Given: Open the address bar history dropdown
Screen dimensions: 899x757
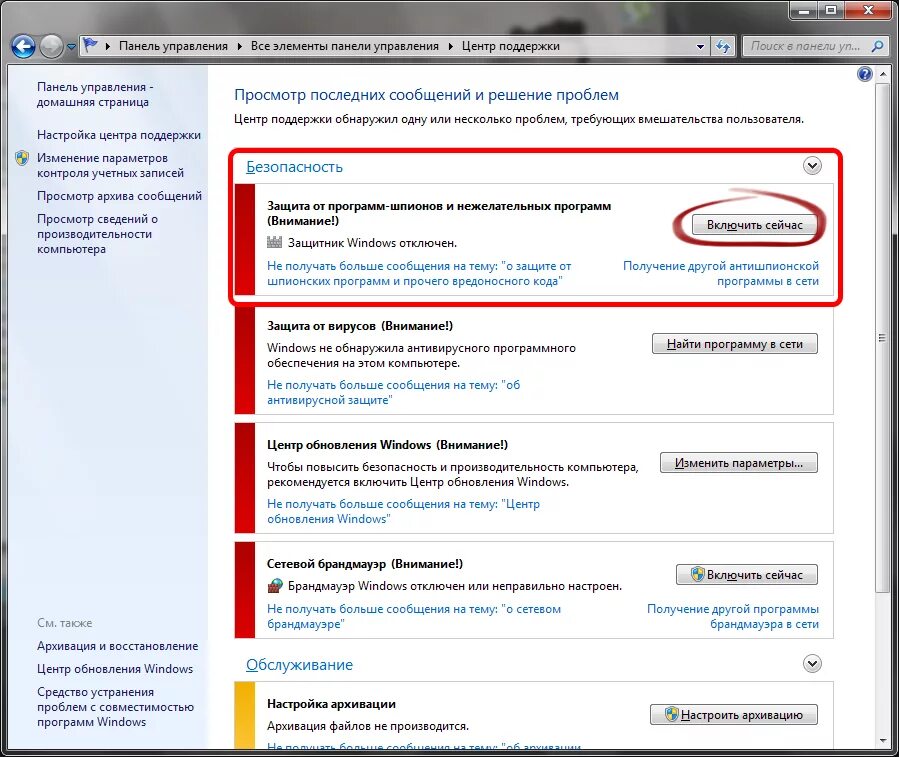Looking at the screenshot, I should tap(700, 46).
